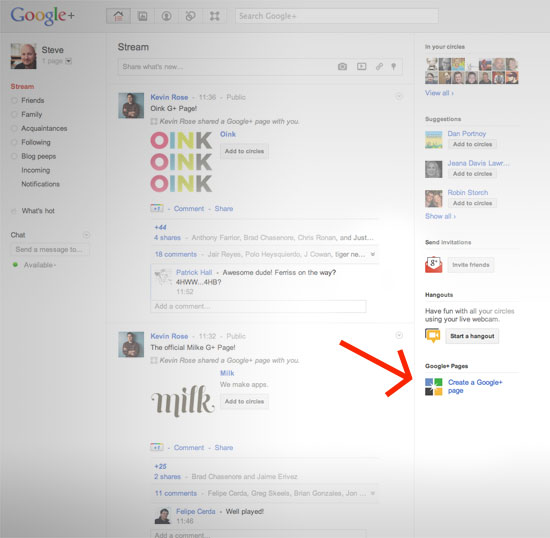
Task: Open the Circles icon in top bar
Action: pyautogui.click(x=190, y=16)
